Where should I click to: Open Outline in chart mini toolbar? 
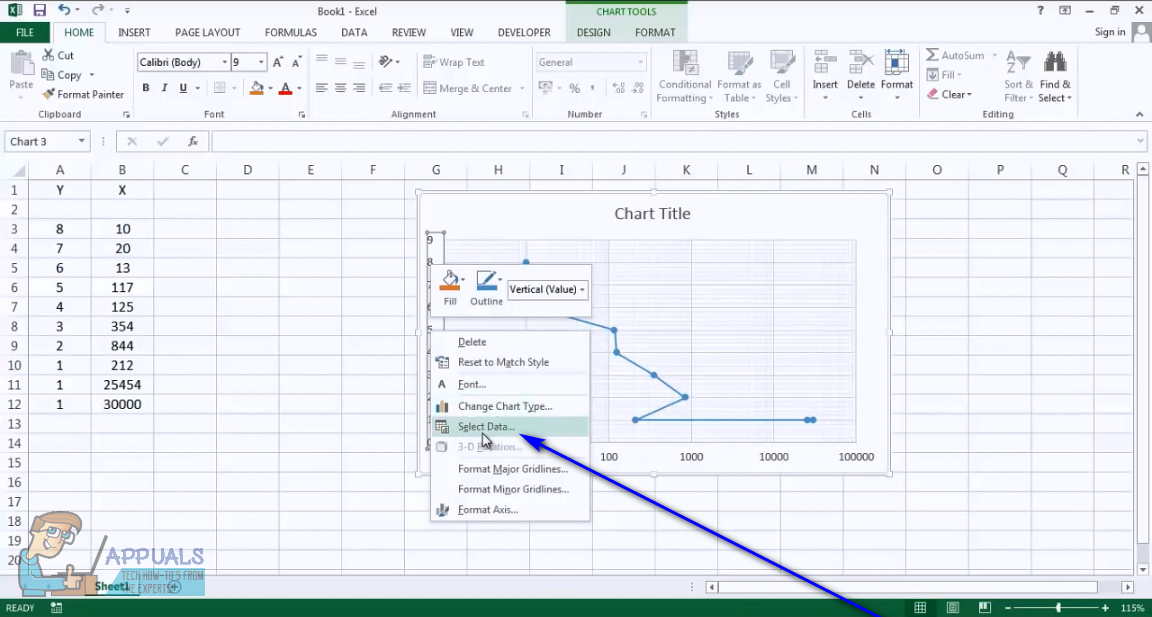point(486,287)
